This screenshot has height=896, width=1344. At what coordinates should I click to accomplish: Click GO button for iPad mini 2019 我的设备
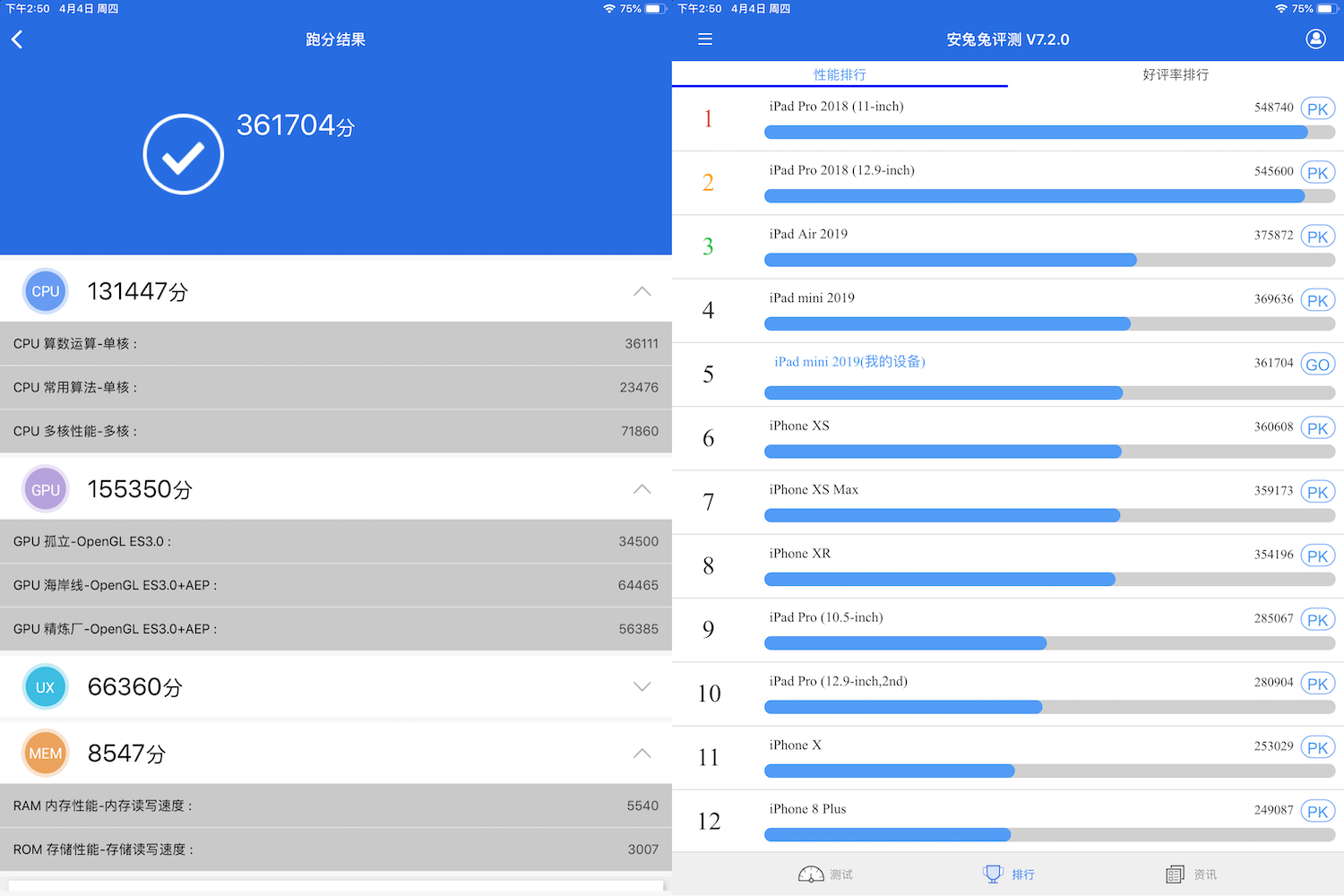[x=1317, y=364]
